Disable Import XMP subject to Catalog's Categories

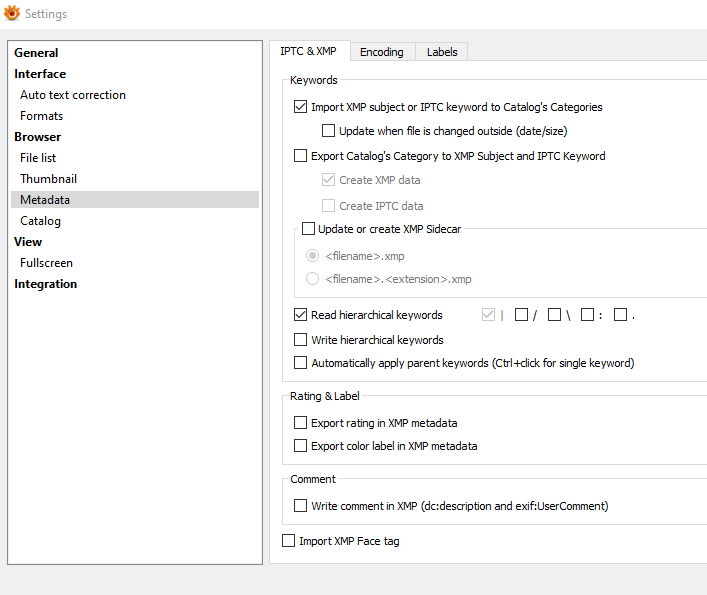coord(301,107)
